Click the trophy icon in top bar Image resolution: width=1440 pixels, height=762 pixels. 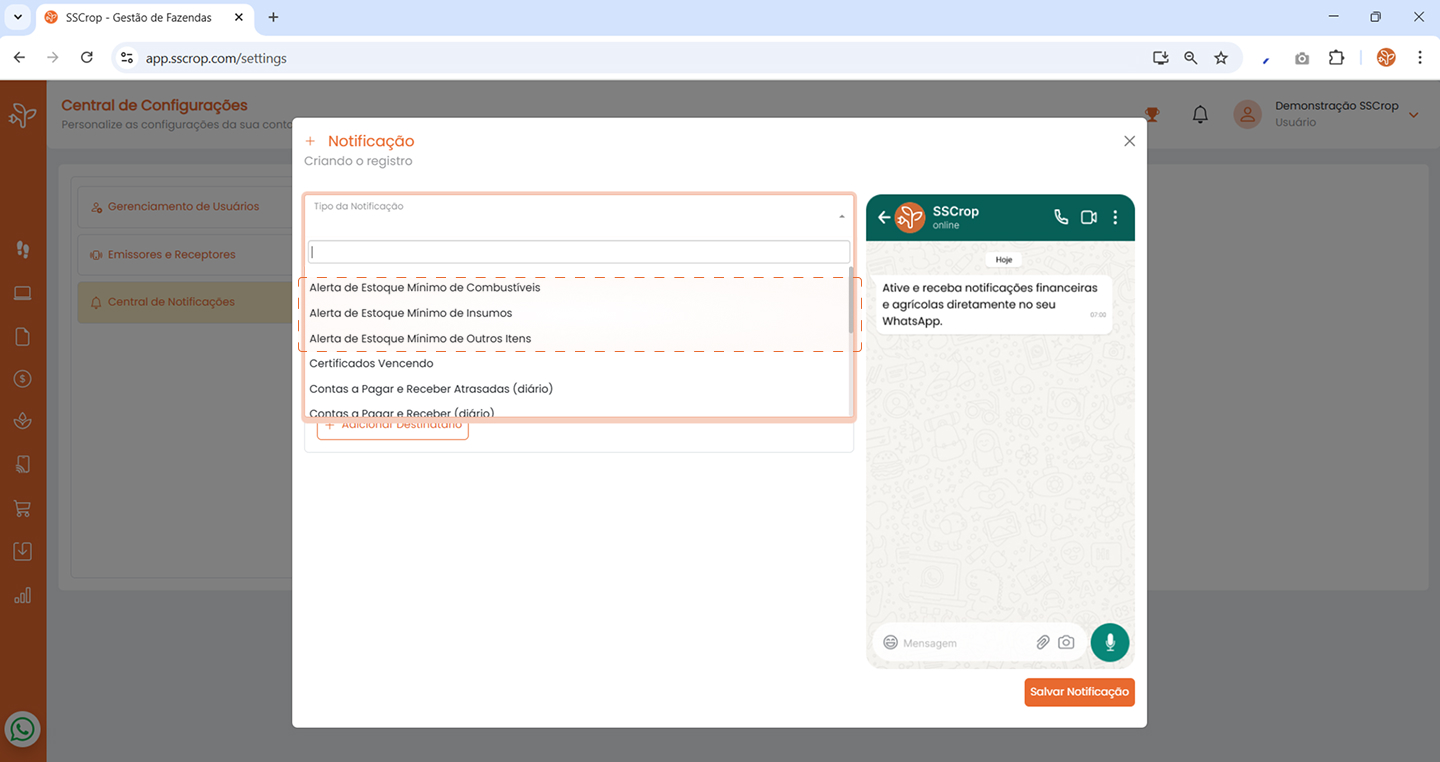point(1152,115)
